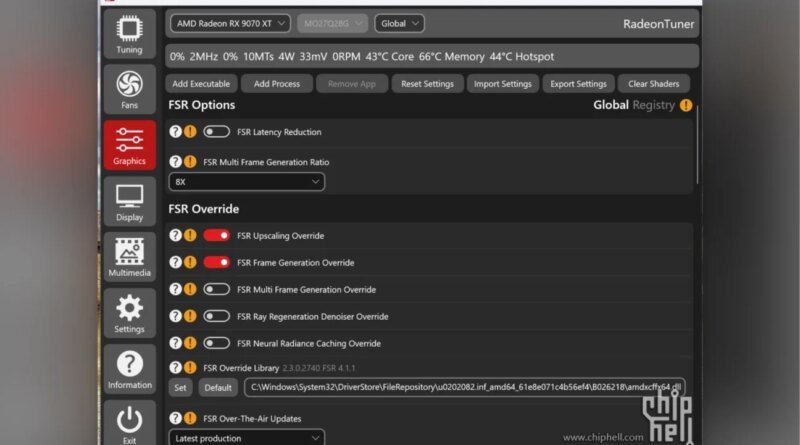Click the warning icon beside Global Registry
Viewport: 800px width, 445px height.
pyautogui.click(x=686, y=105)
